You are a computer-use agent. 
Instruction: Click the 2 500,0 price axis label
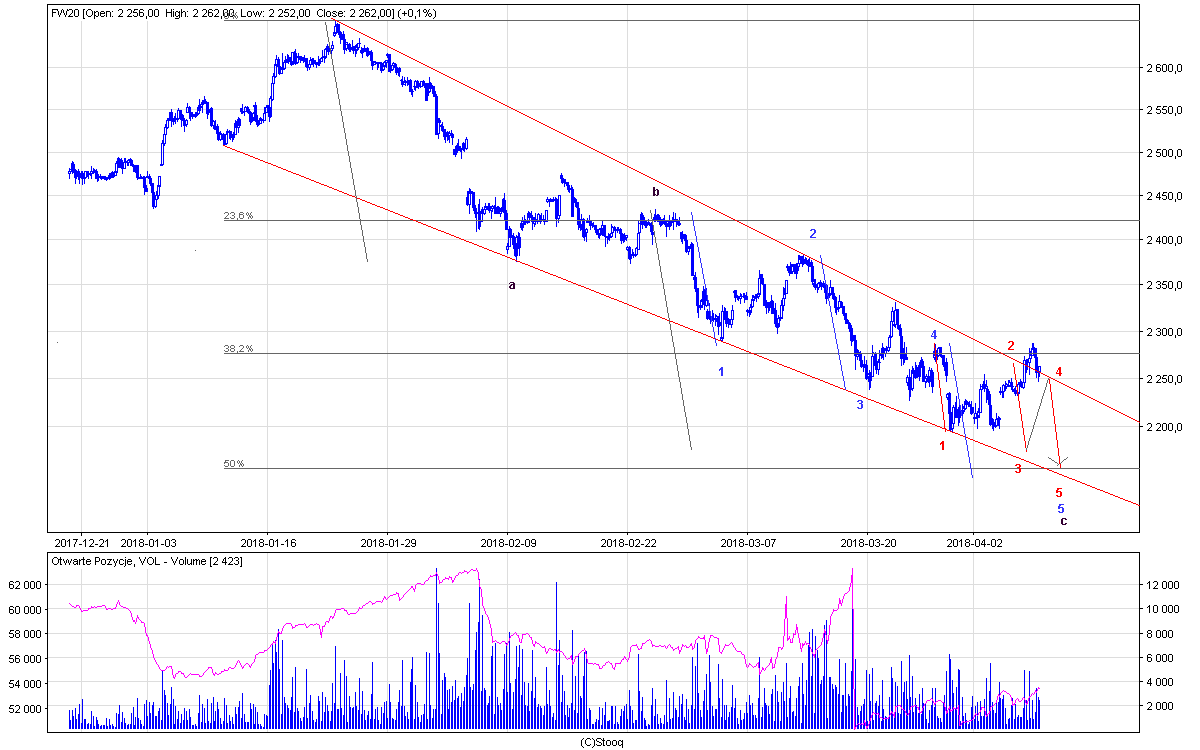[x=1164, y=153]
